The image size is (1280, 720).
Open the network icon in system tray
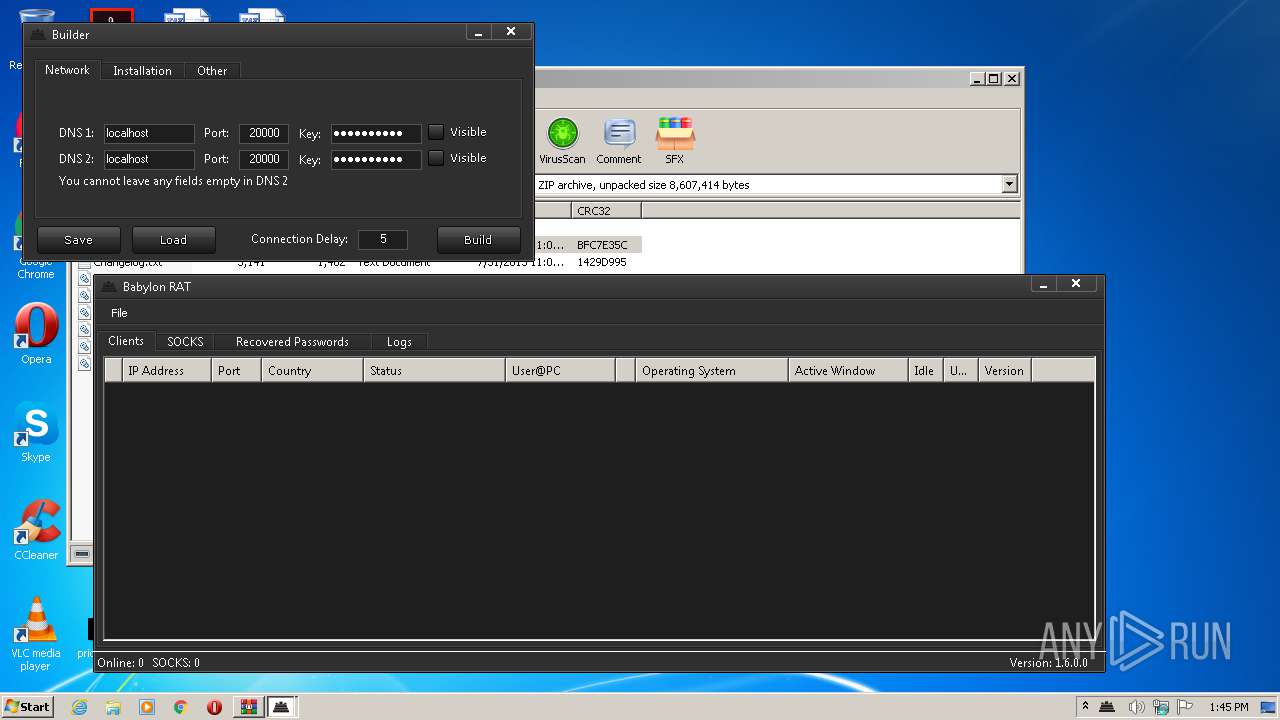pyautogui.click(x=1161, y=707)
